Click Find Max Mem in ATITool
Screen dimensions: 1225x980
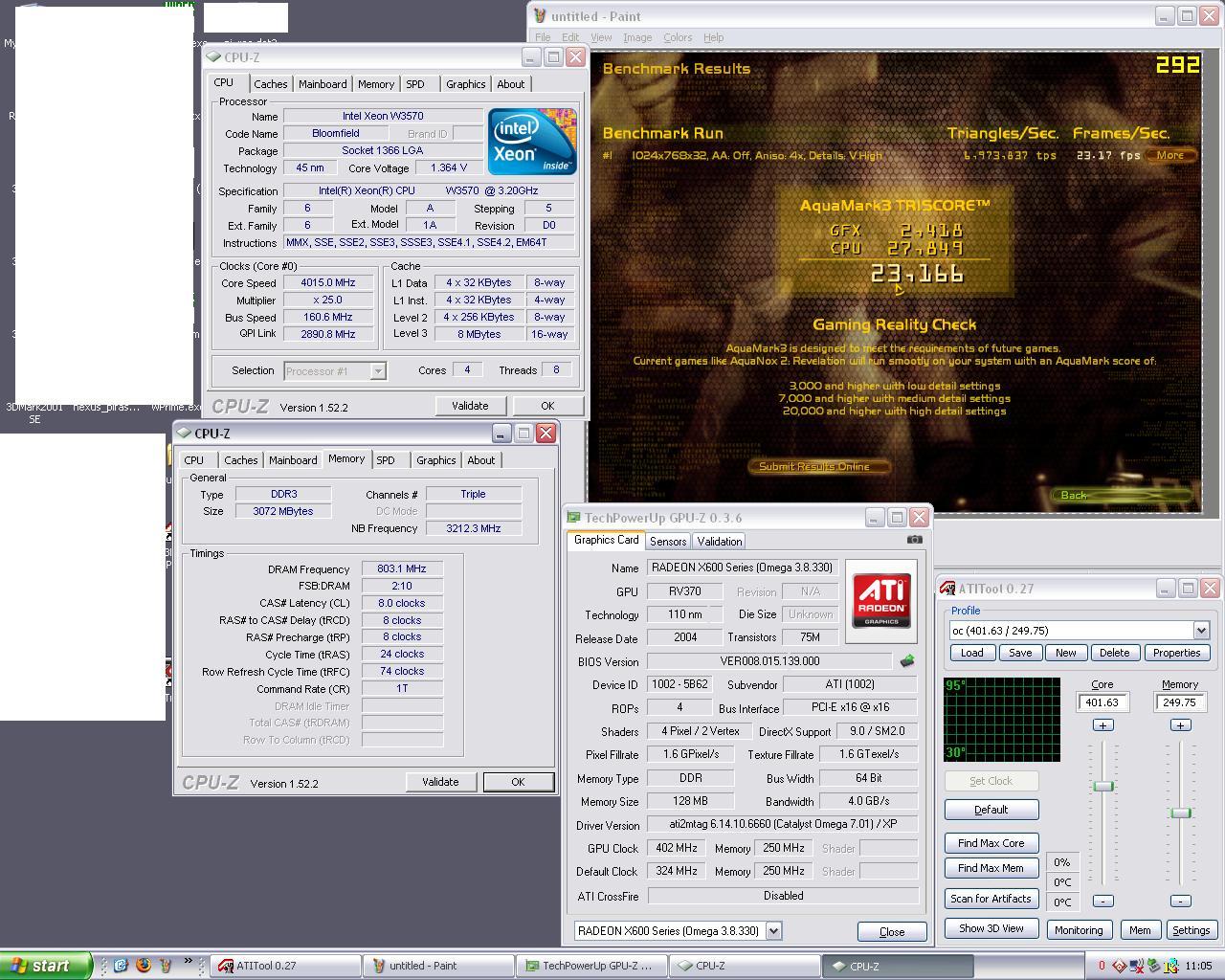point(991,868)
